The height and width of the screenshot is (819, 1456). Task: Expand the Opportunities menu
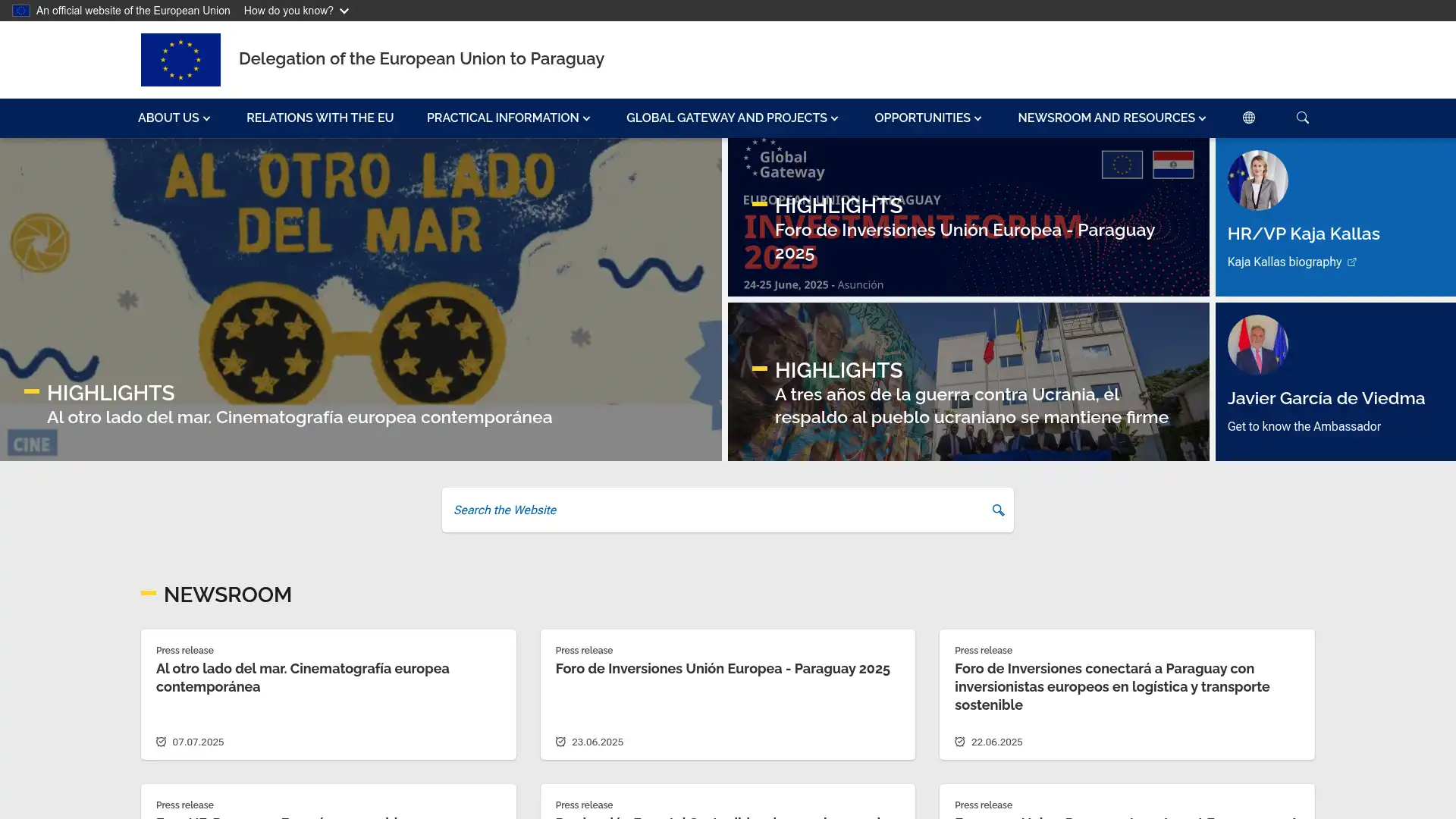click(927, 118)
